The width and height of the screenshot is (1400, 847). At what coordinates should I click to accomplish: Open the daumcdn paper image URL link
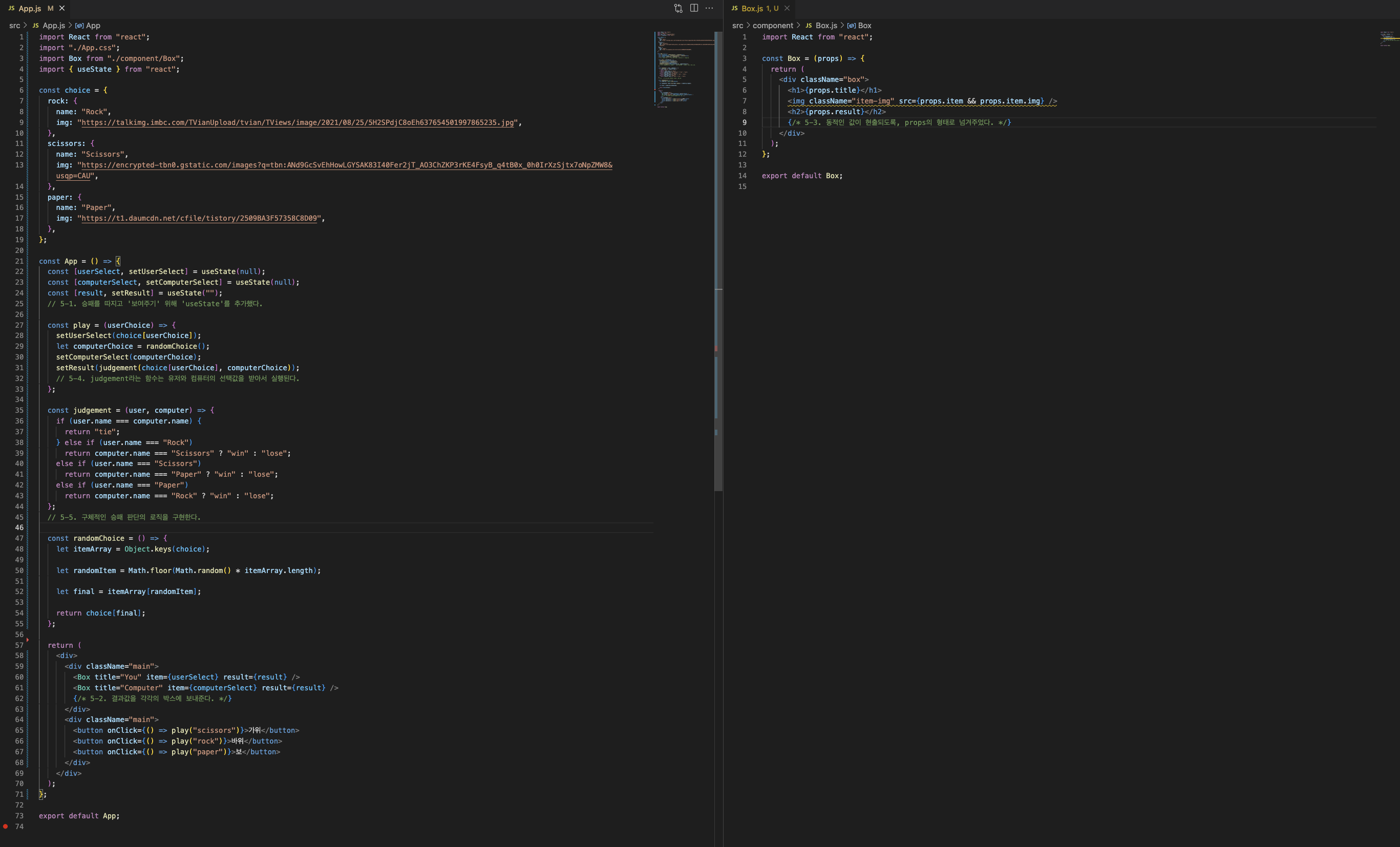(199, 219)
